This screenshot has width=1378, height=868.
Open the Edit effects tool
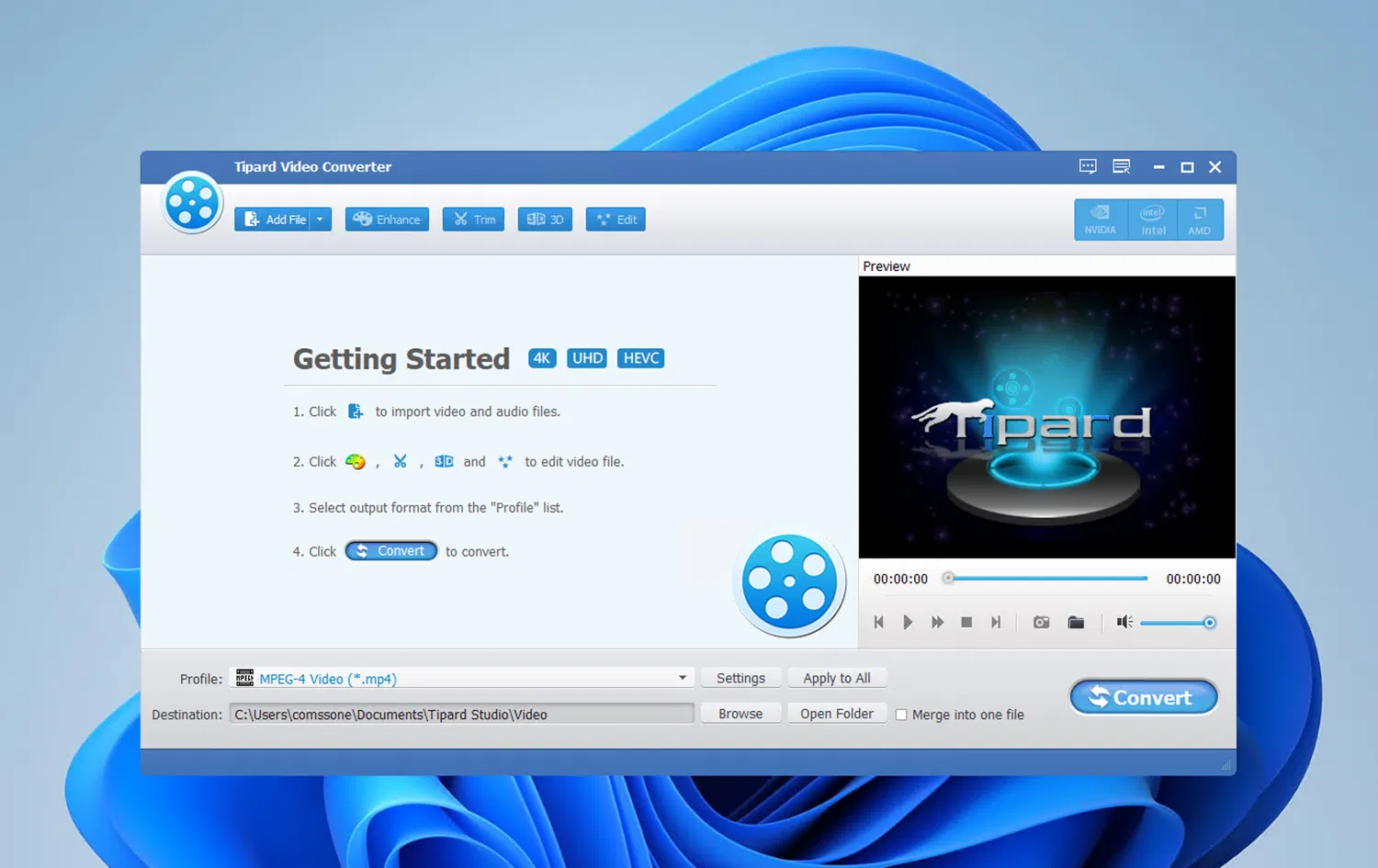coord(616,220)
